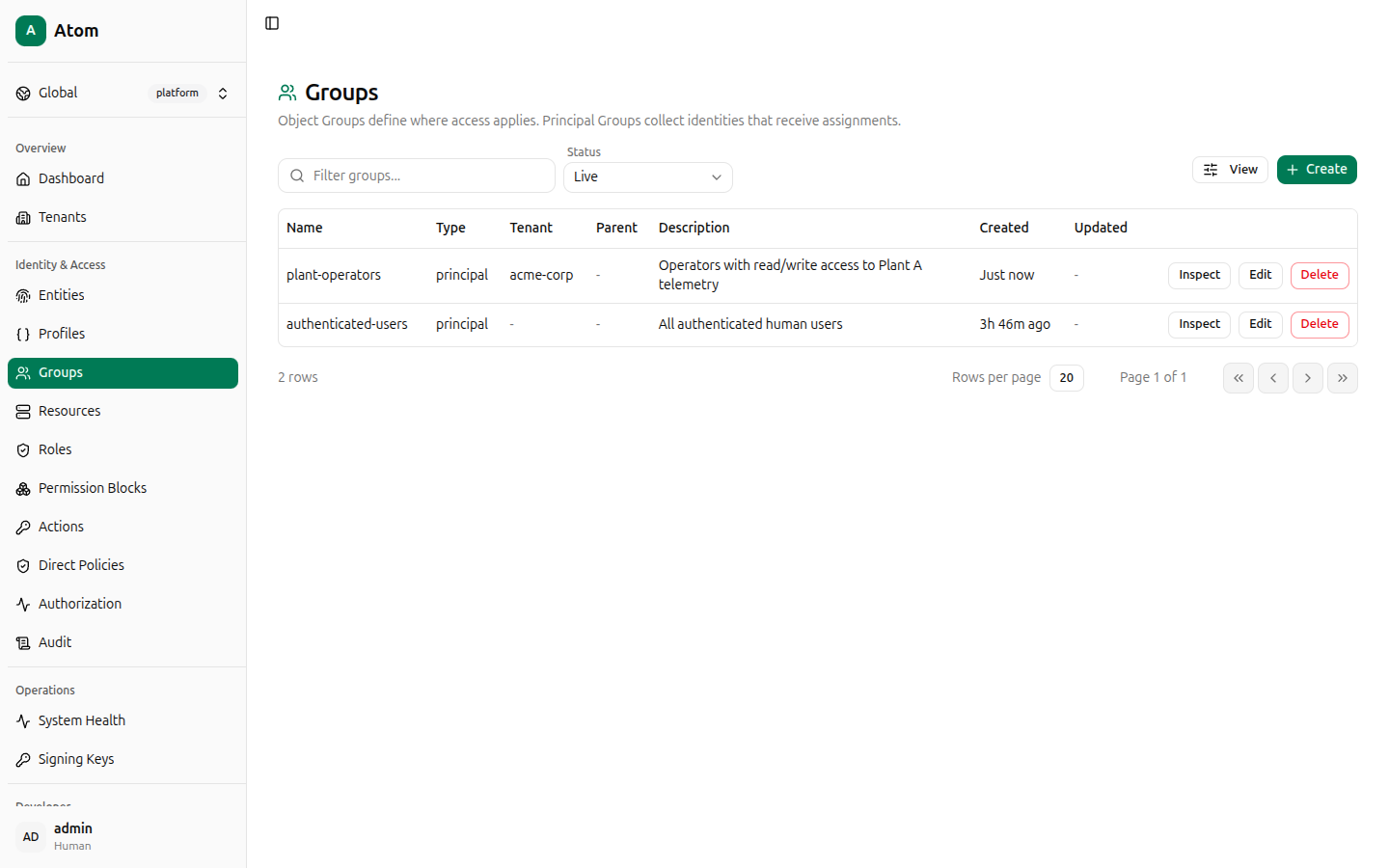Click the authenticated-users name cell
Screen dimensions: 1389x868
coord(347,325)
